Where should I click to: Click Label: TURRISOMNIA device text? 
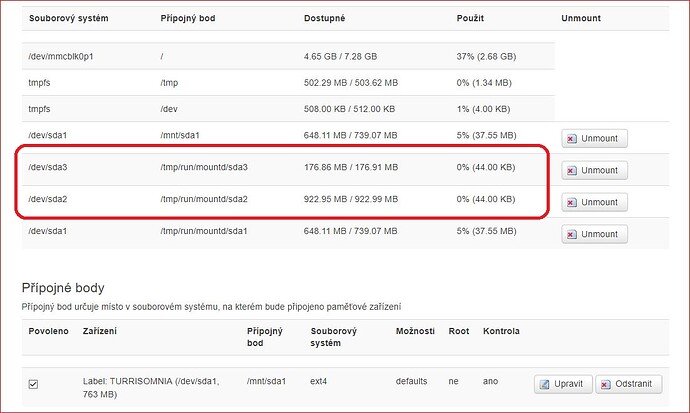coord(151,387)
